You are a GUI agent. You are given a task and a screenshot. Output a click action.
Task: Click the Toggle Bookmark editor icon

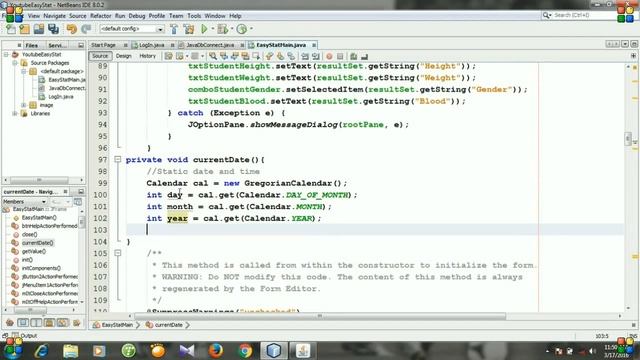291,56
